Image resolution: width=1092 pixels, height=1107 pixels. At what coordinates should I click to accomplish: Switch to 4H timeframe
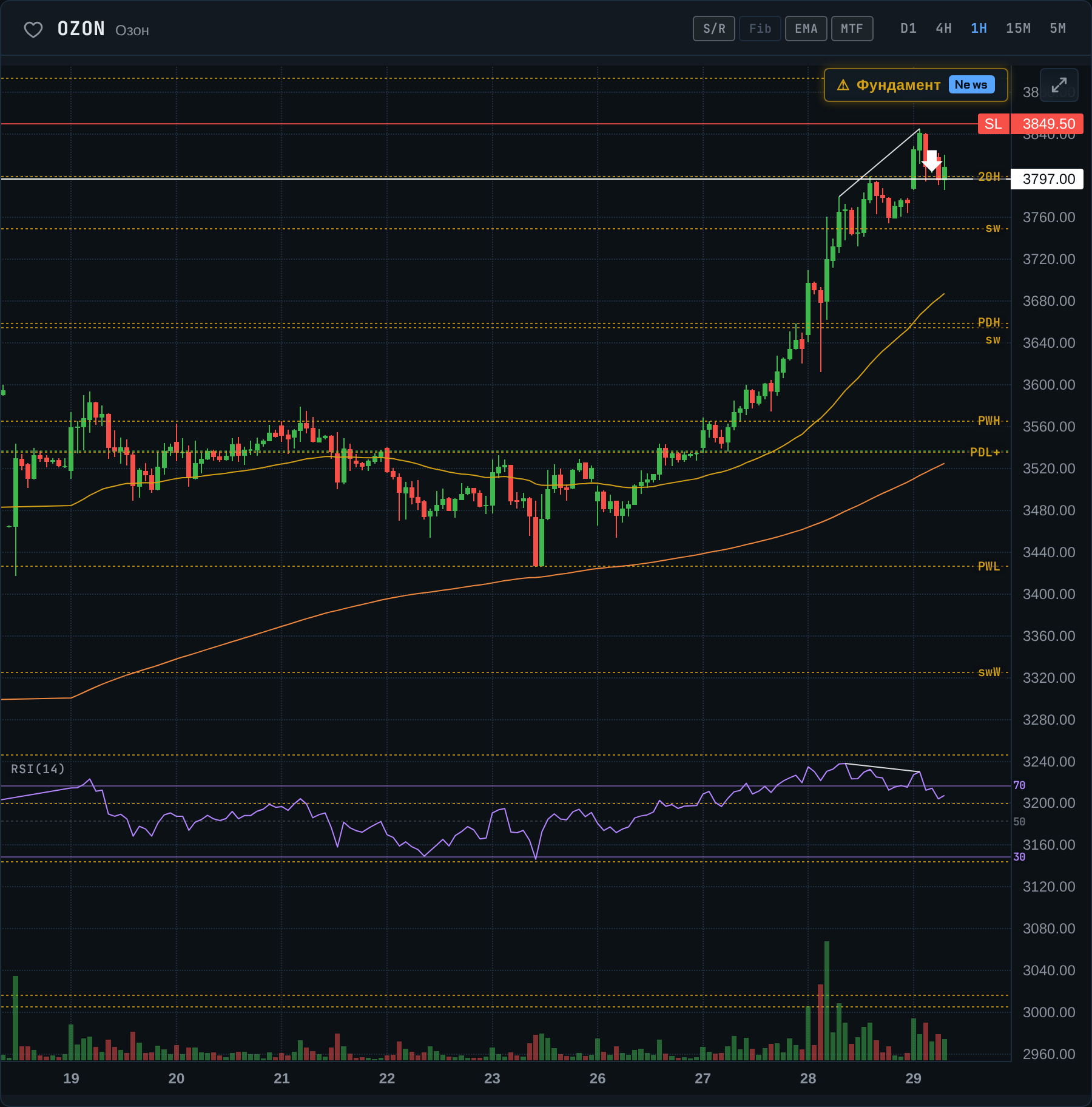click(943, 29)
